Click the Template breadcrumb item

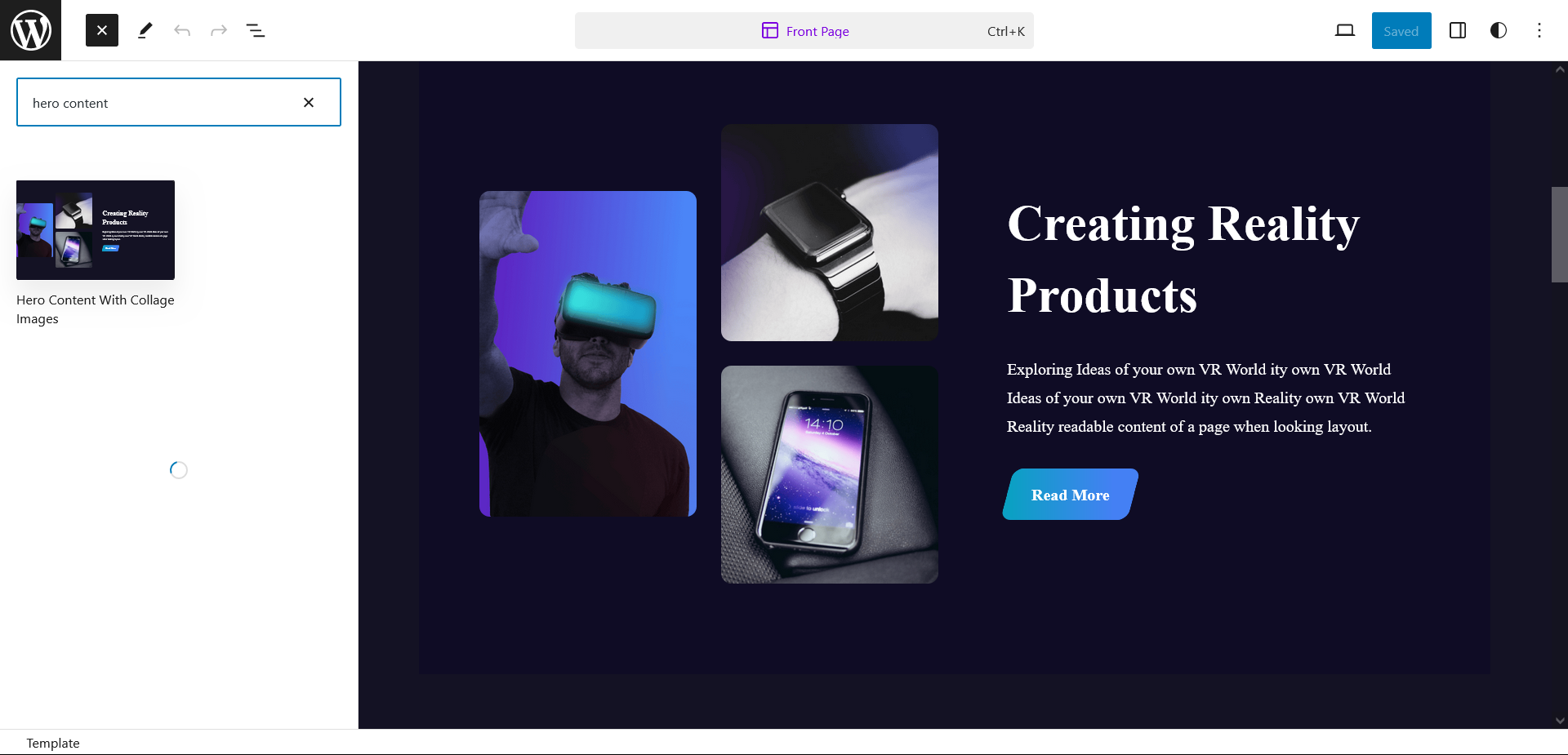53,743
